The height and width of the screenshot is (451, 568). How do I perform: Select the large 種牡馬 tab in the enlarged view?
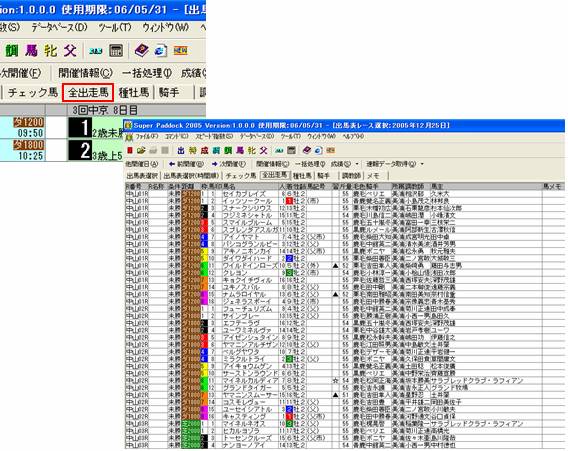pos(134,93)
